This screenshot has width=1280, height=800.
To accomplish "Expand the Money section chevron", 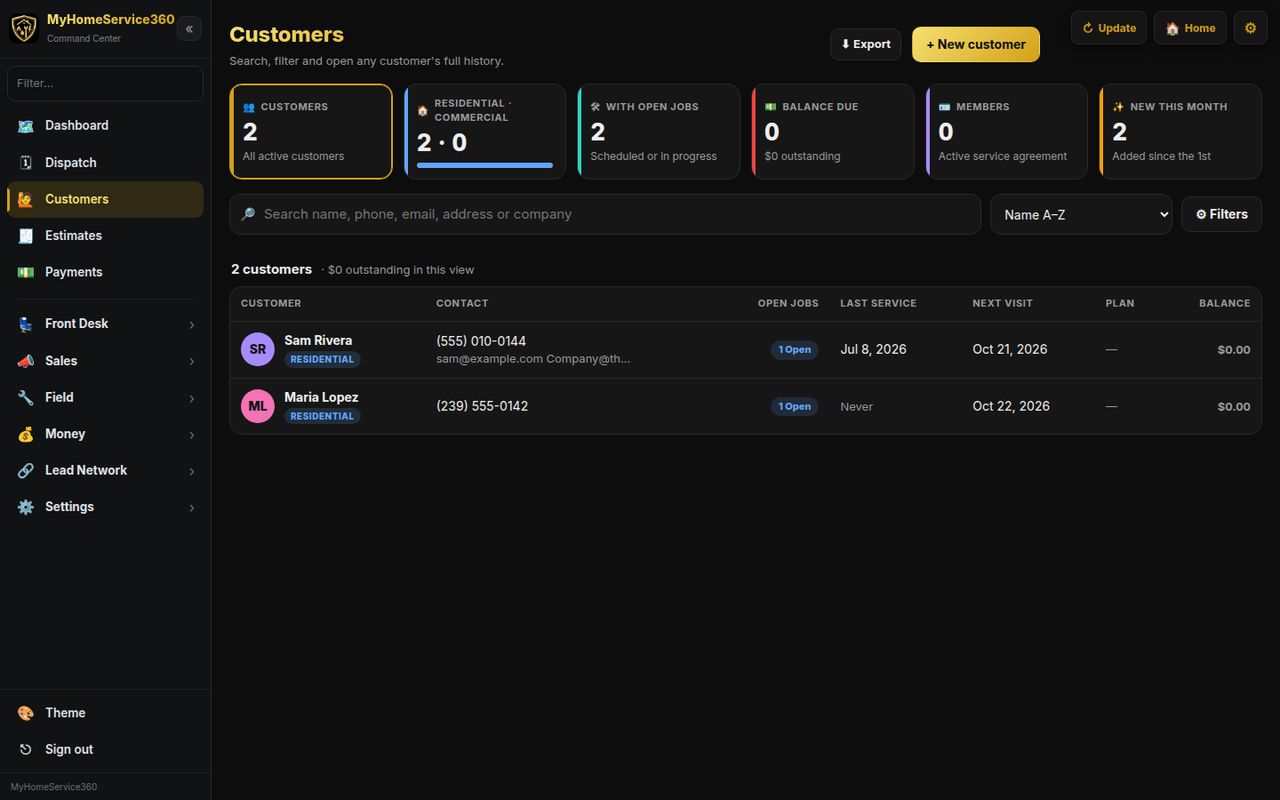I will click(x=192, y=435).
